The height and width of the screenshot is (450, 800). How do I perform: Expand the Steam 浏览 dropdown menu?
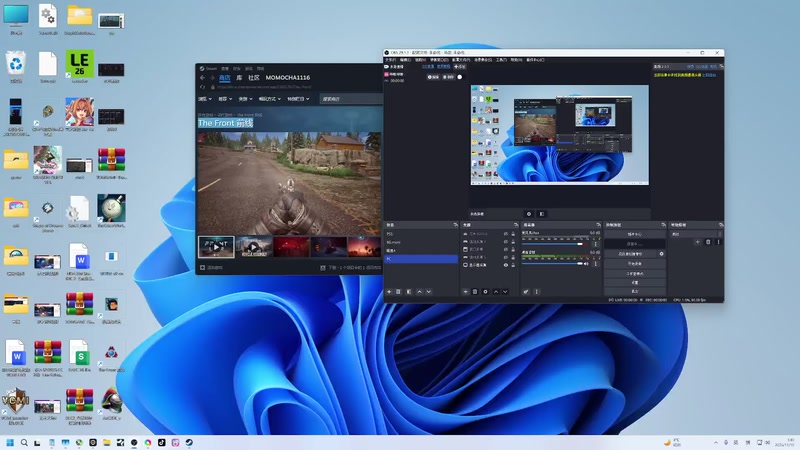[204, 99]
